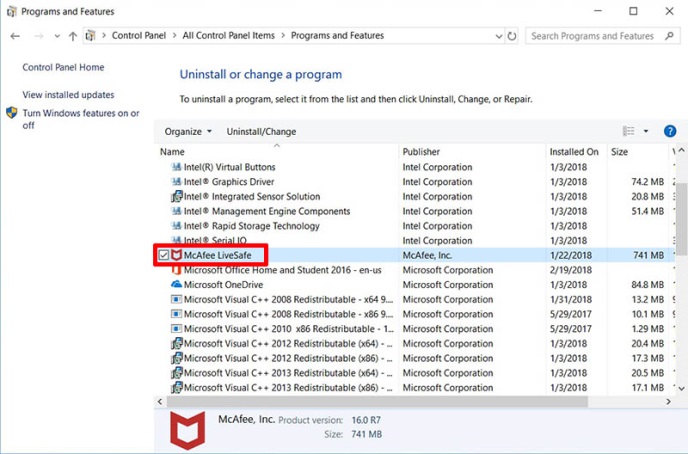Click the Visual C++ 2008 x64 Redistributable icon
The image size is (688, 454).
point(176,299)
